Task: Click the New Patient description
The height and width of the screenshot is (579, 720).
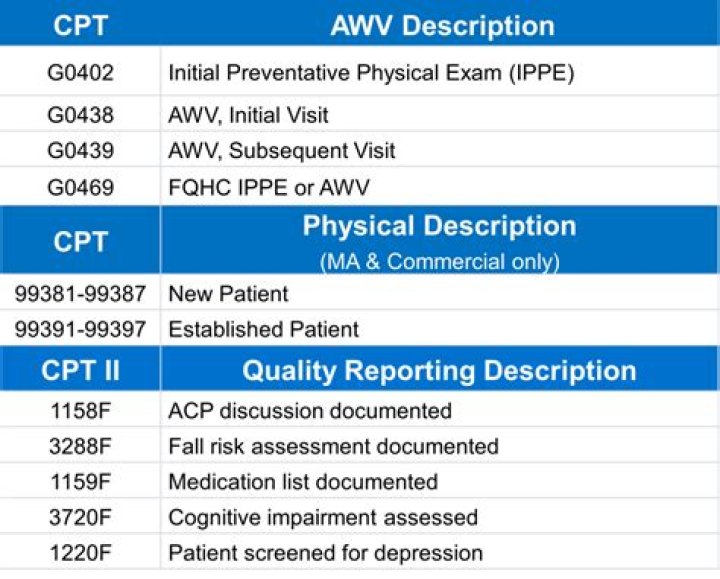Action: pyautogui.click(x=228, y=294)
